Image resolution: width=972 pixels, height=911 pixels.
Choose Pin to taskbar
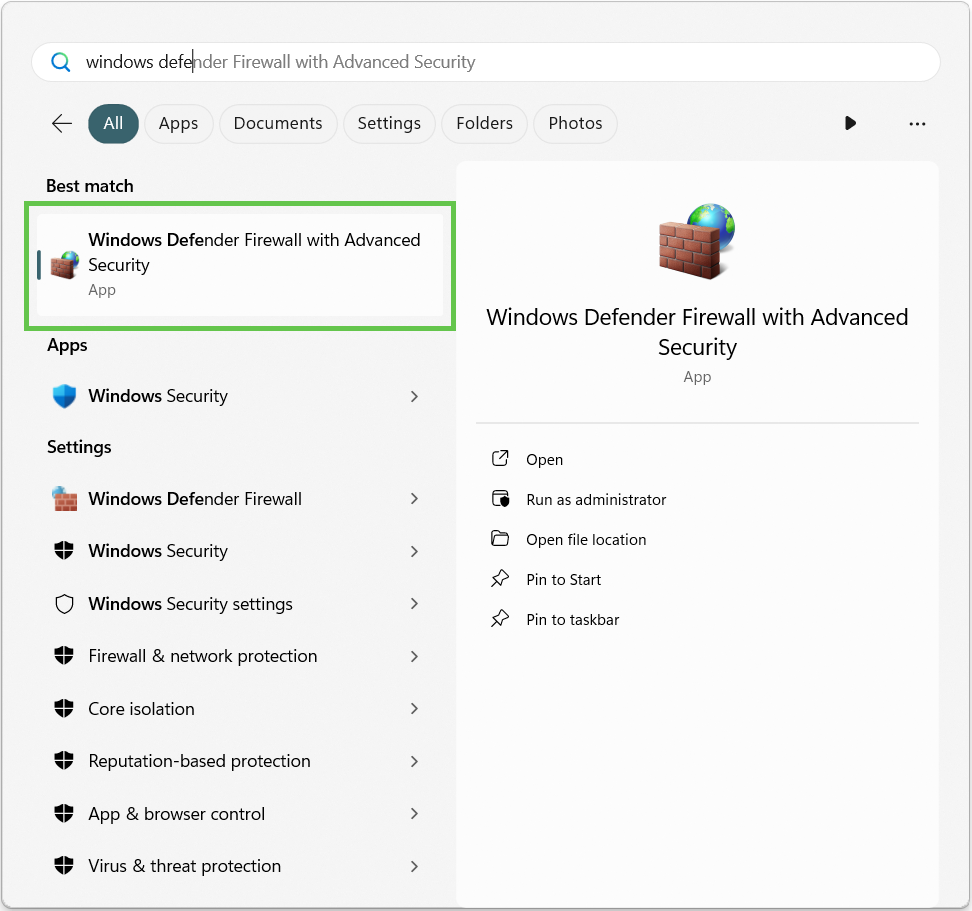[573, 620]
